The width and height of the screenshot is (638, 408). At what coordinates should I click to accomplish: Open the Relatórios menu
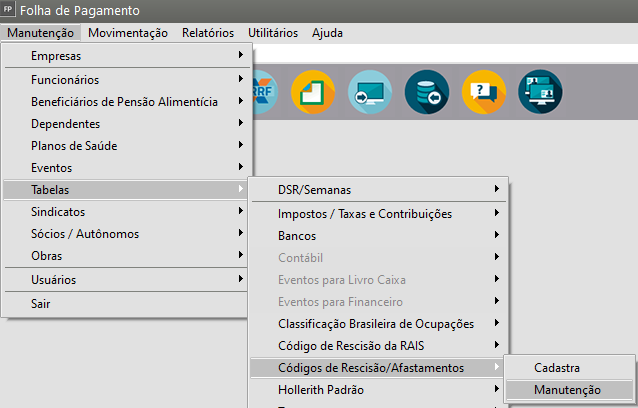pyautogui.click(x=207, y=33)
